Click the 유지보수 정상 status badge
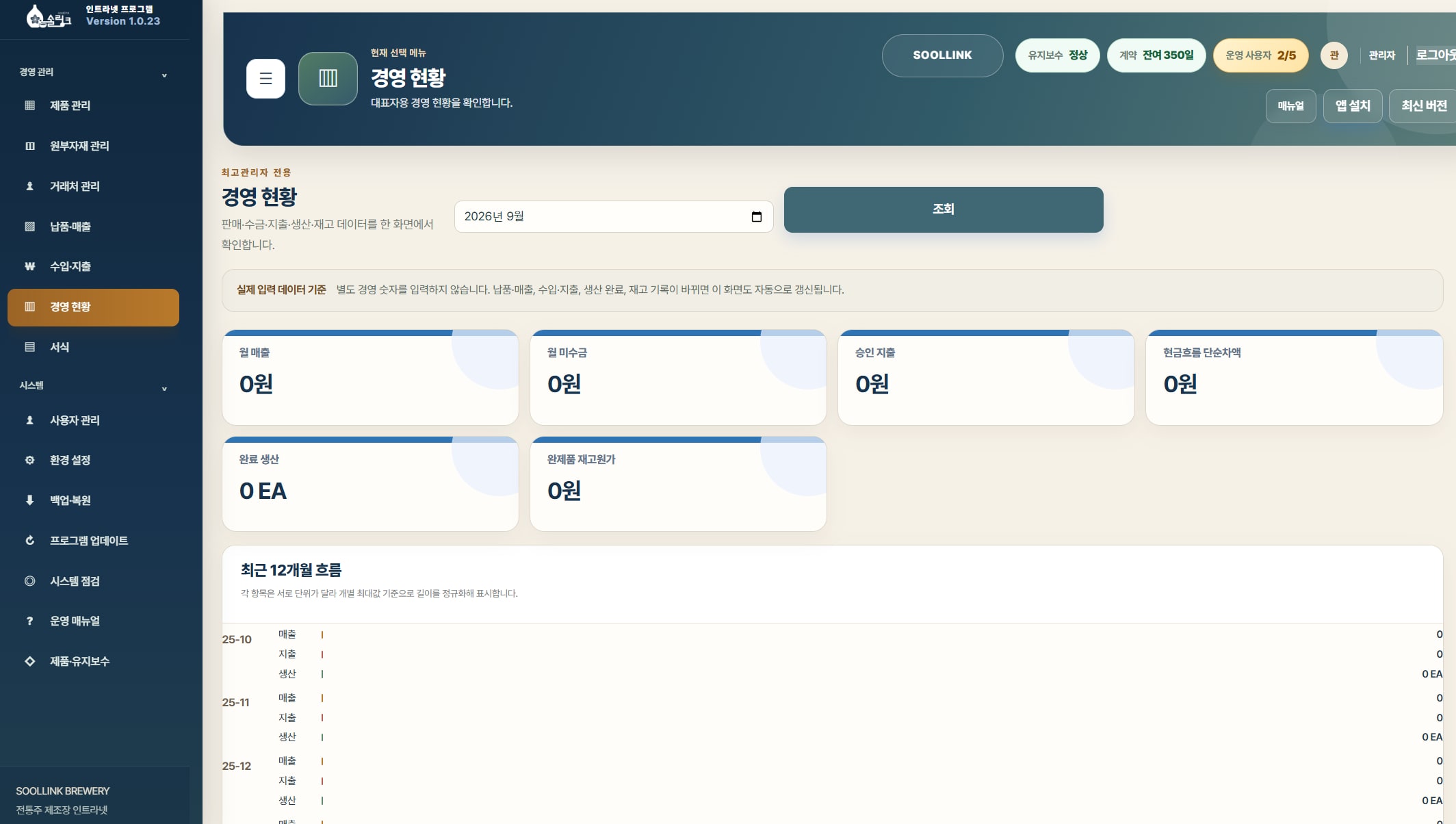1456x824 pixels. tap(1057, 55)
